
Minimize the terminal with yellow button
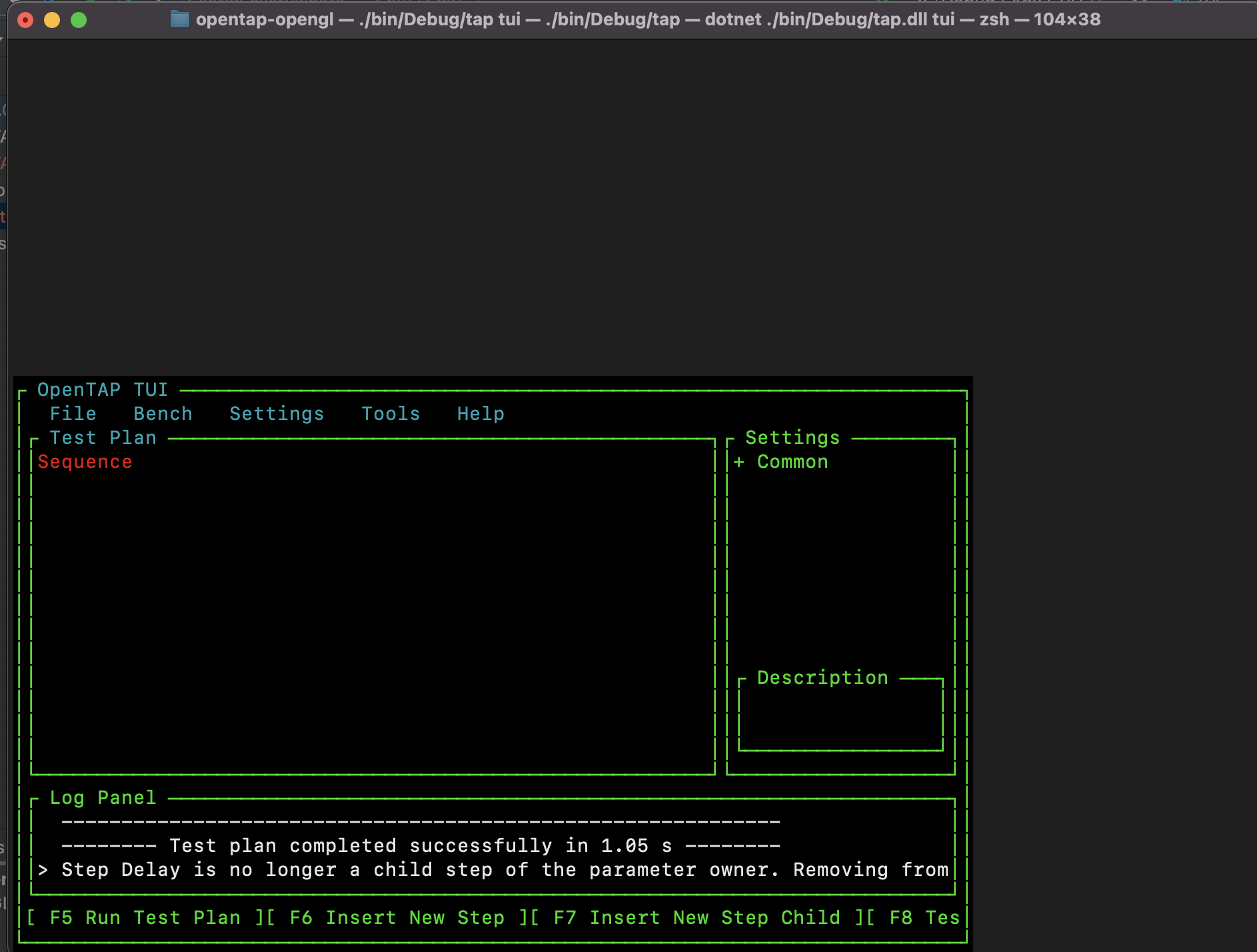coord(52,20)
